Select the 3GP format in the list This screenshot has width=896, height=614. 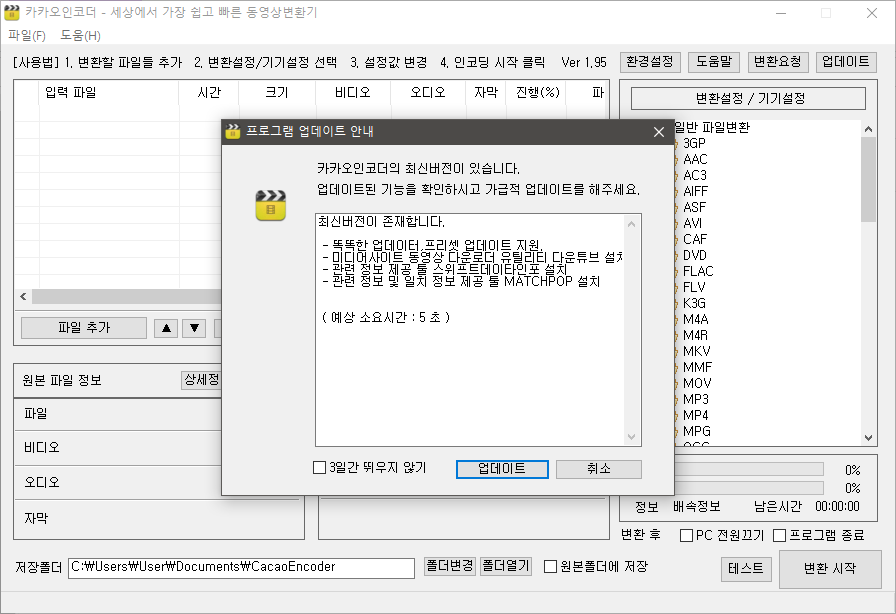click(x=694, y=143)
